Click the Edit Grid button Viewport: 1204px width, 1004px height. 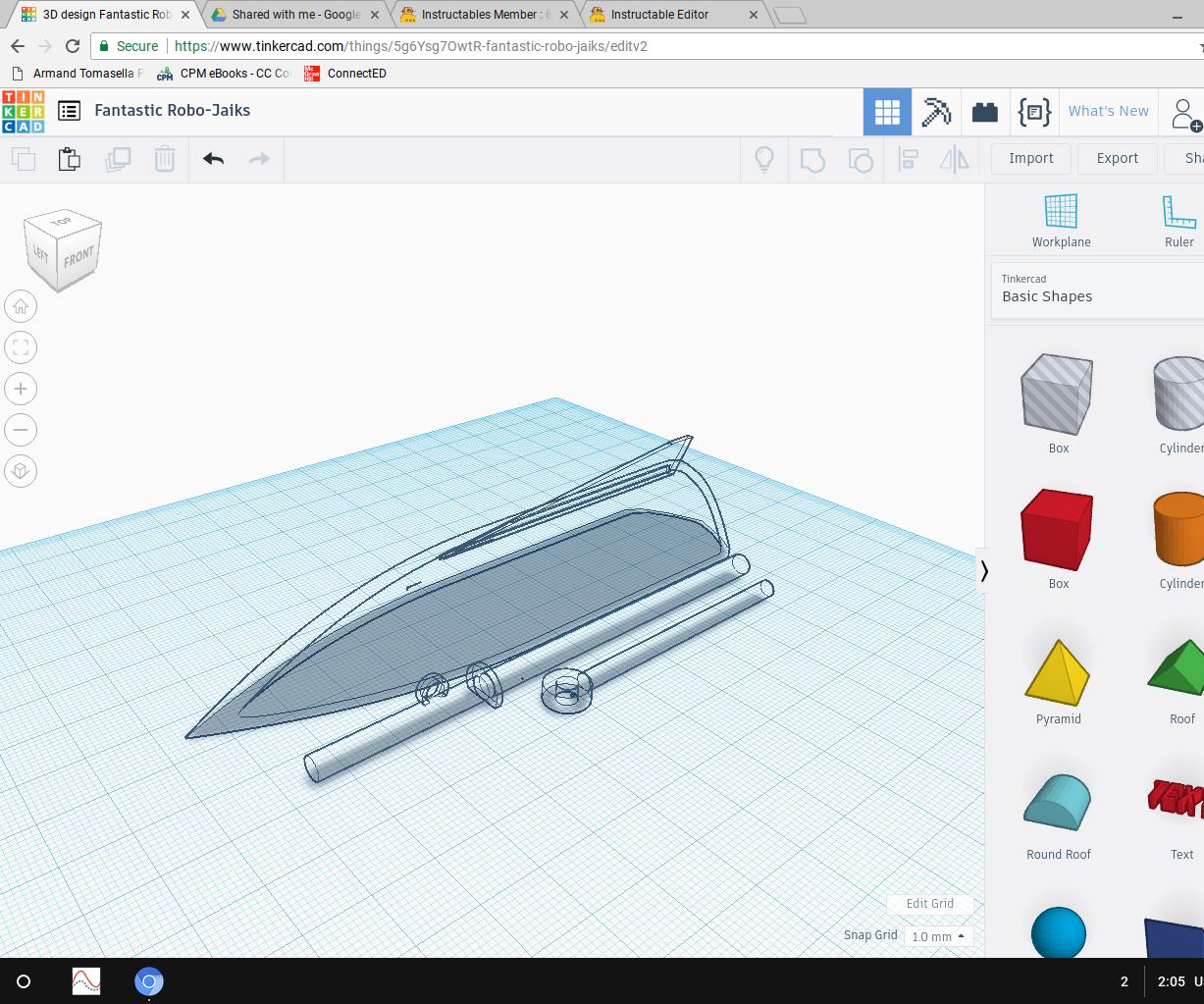928,903
